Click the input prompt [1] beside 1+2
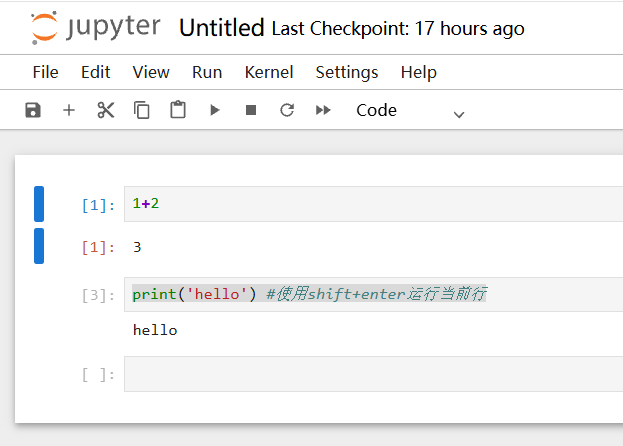This screenshot has width=623, height=446. pos(99,205)
